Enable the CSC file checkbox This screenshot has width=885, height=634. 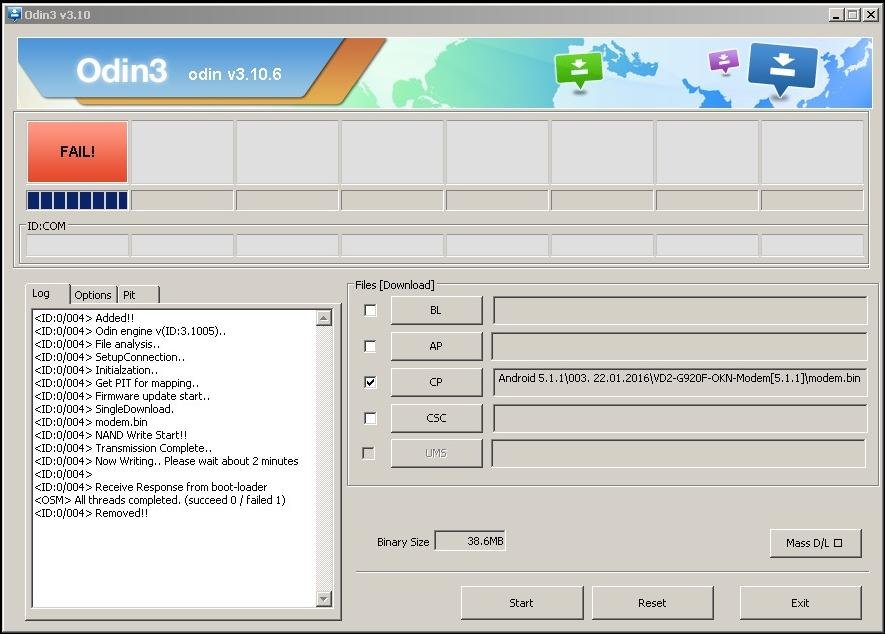coord(370,418)
